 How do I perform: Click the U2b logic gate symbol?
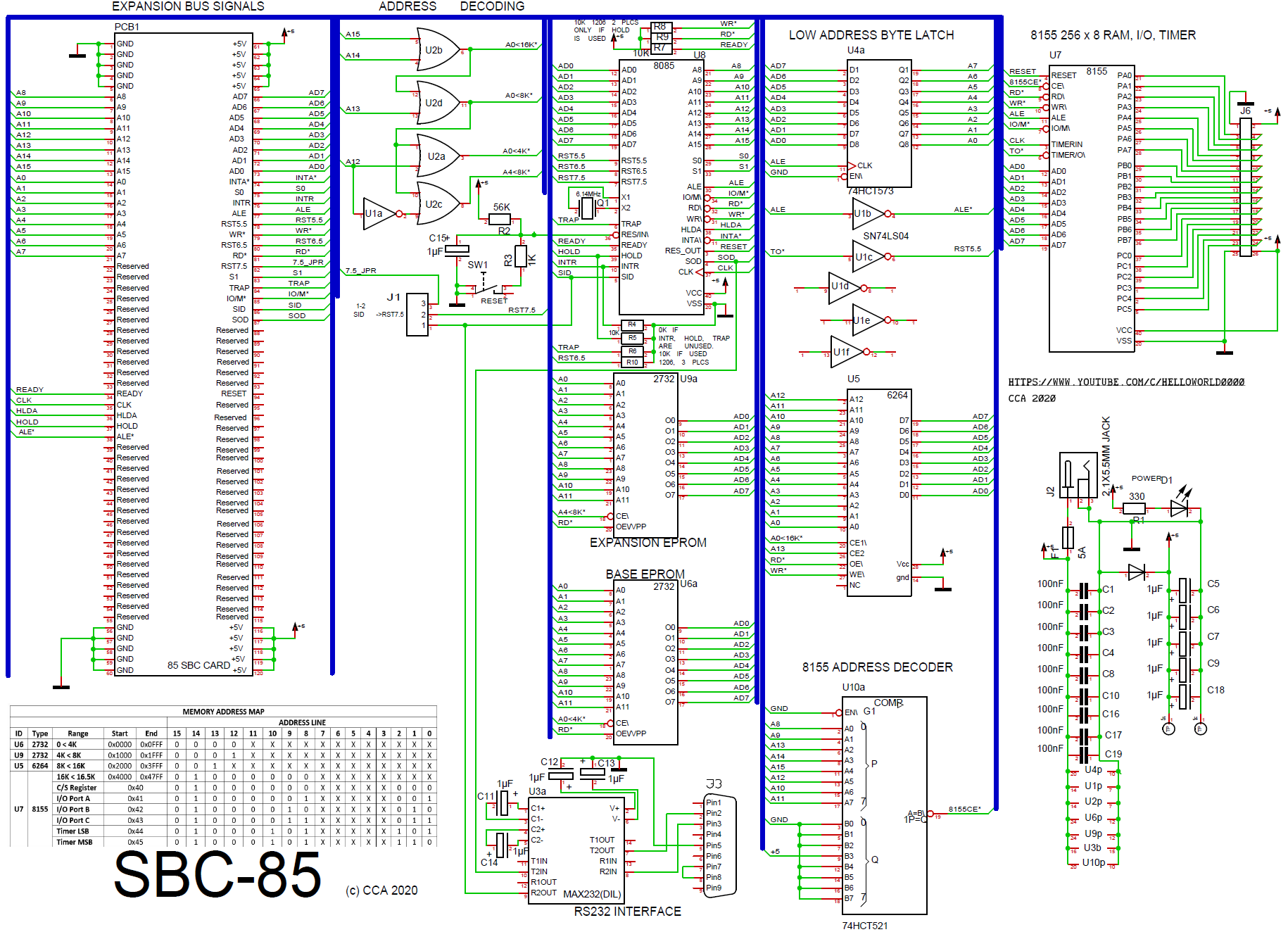click(x=436, y=50)
